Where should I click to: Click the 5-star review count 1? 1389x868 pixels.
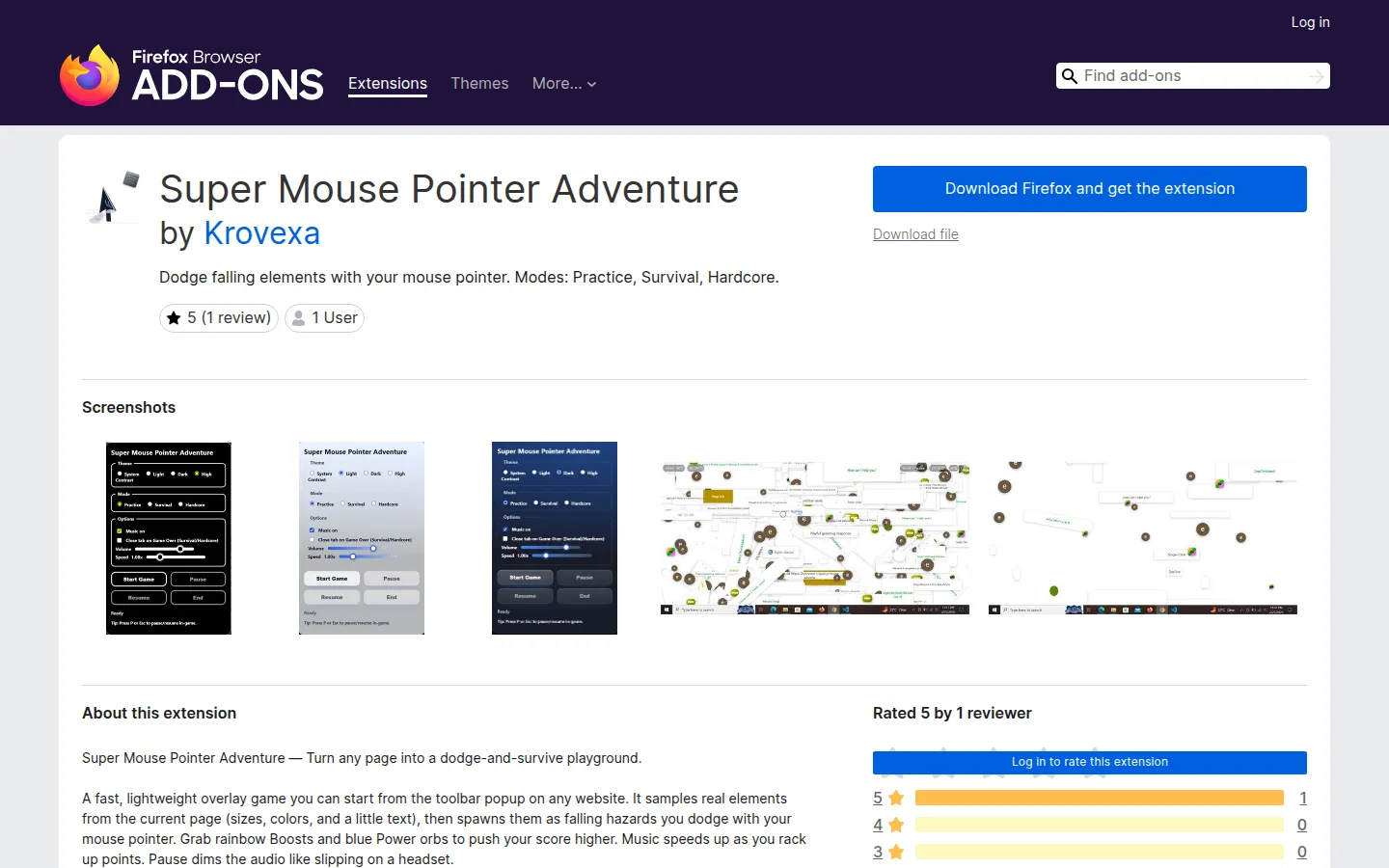[1303, 798]
